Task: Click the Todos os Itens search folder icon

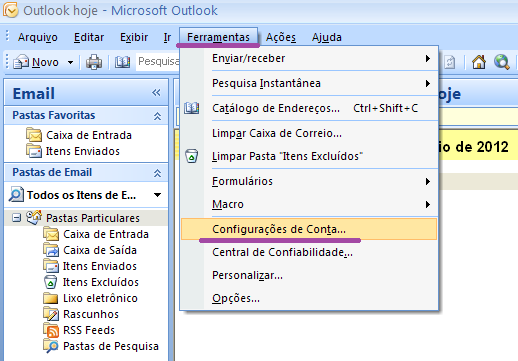Action: coord(16,195)
